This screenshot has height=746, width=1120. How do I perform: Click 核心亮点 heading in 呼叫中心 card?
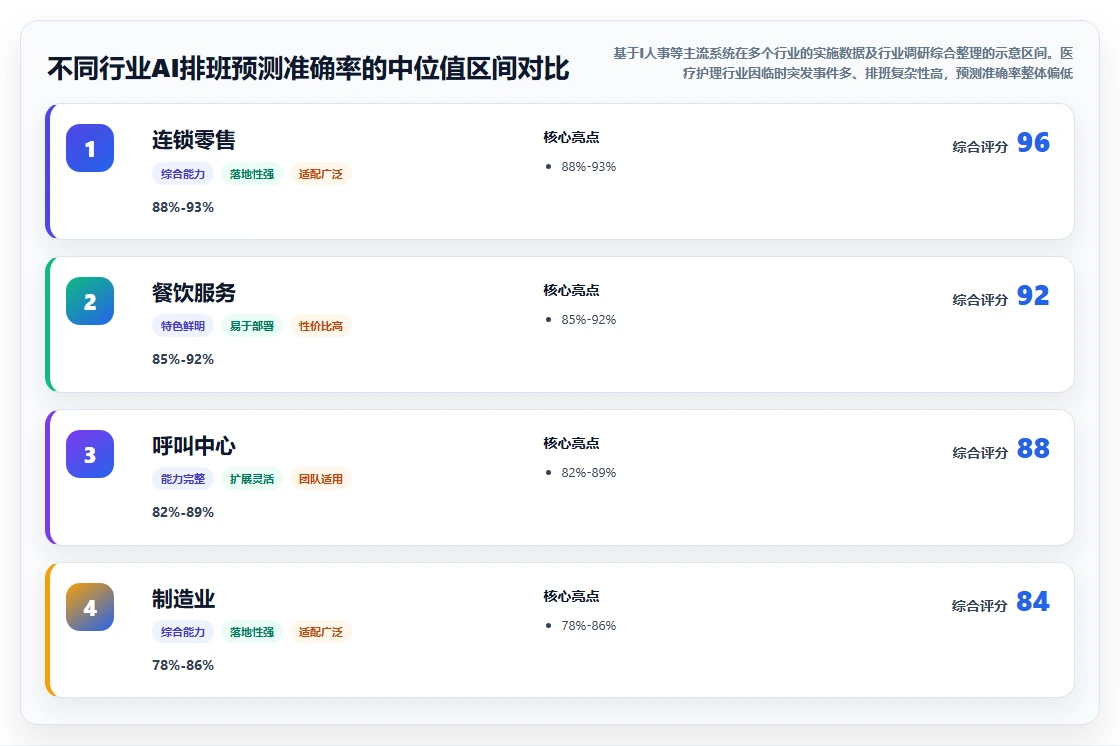tap(571, 443)
